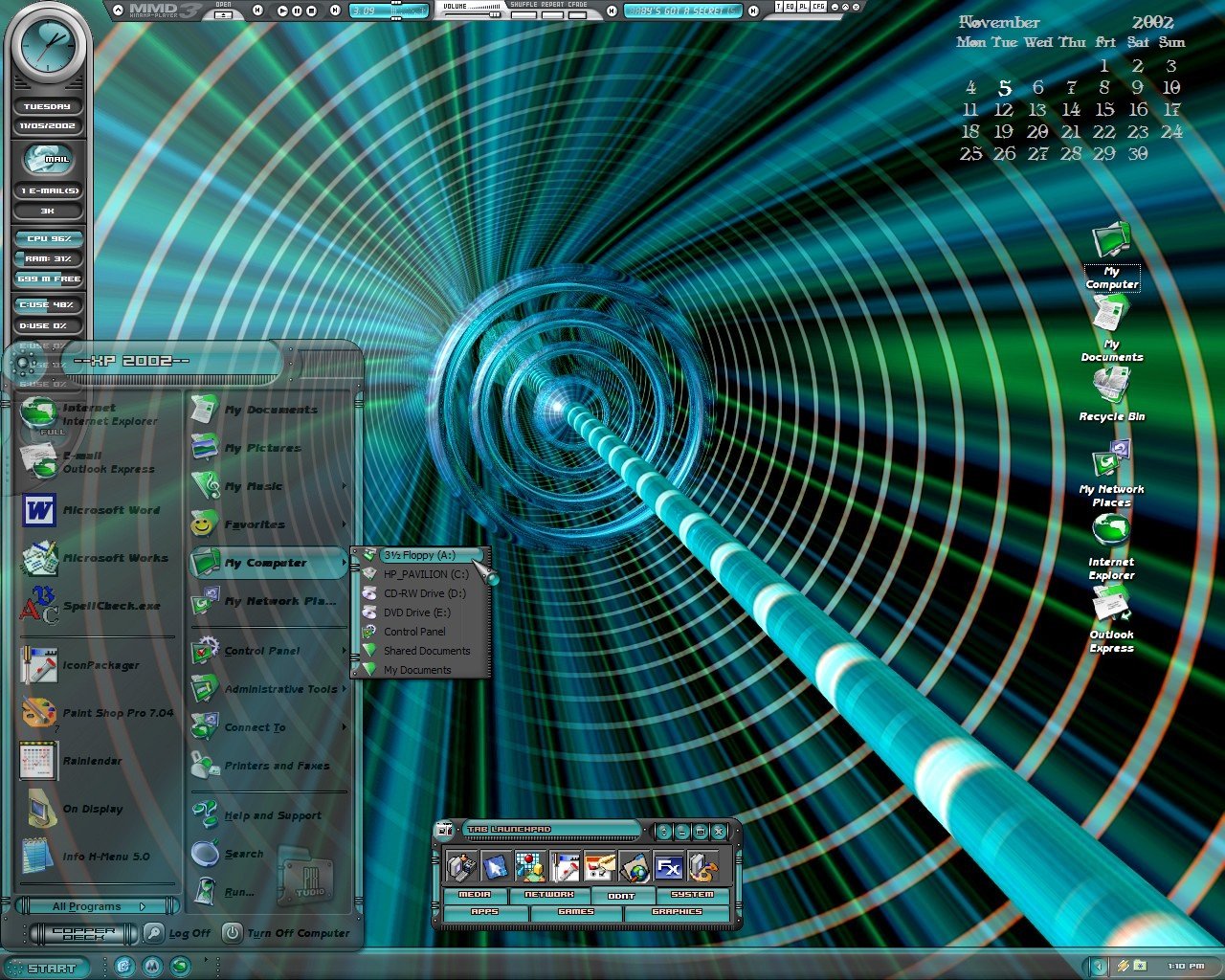Click the IconPackager-style wrench launchpad icon
Image resolution: width=1225 pixels, height=980 pixels.
pyautogui.click(x=565, y=867)
